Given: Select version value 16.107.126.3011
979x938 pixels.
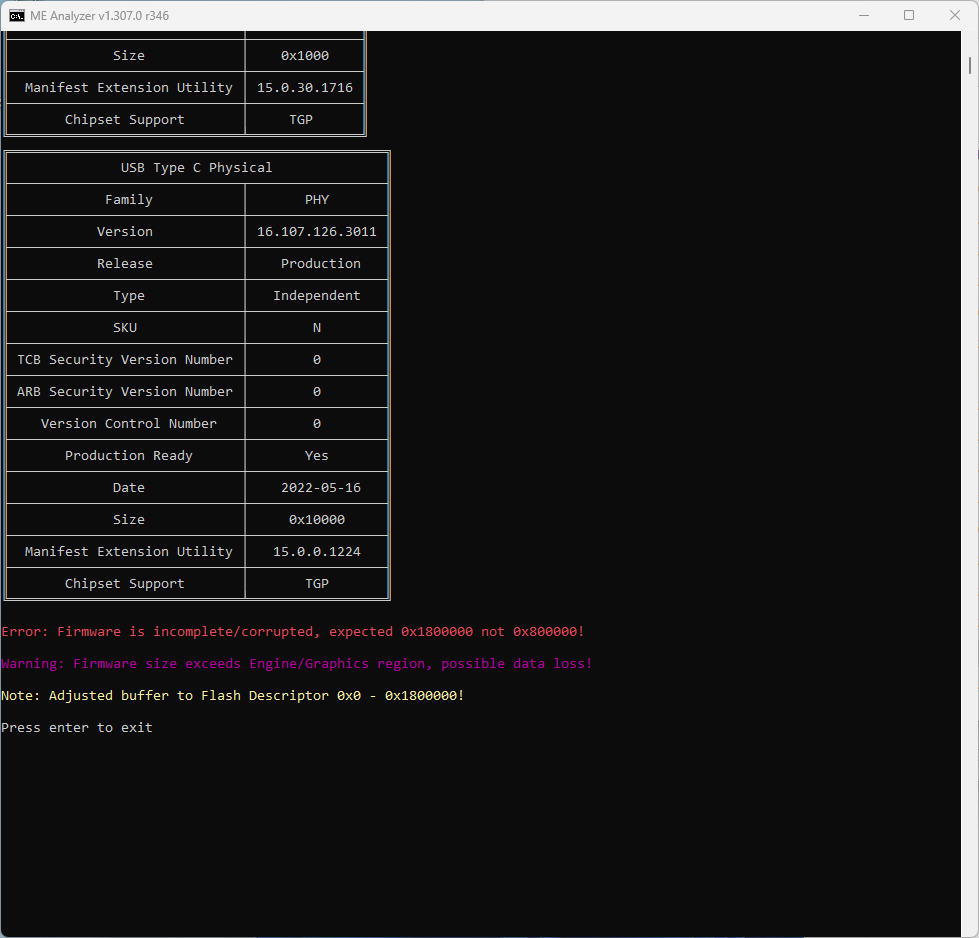Looking at the screenshot, I should click(x=317, y=232).
